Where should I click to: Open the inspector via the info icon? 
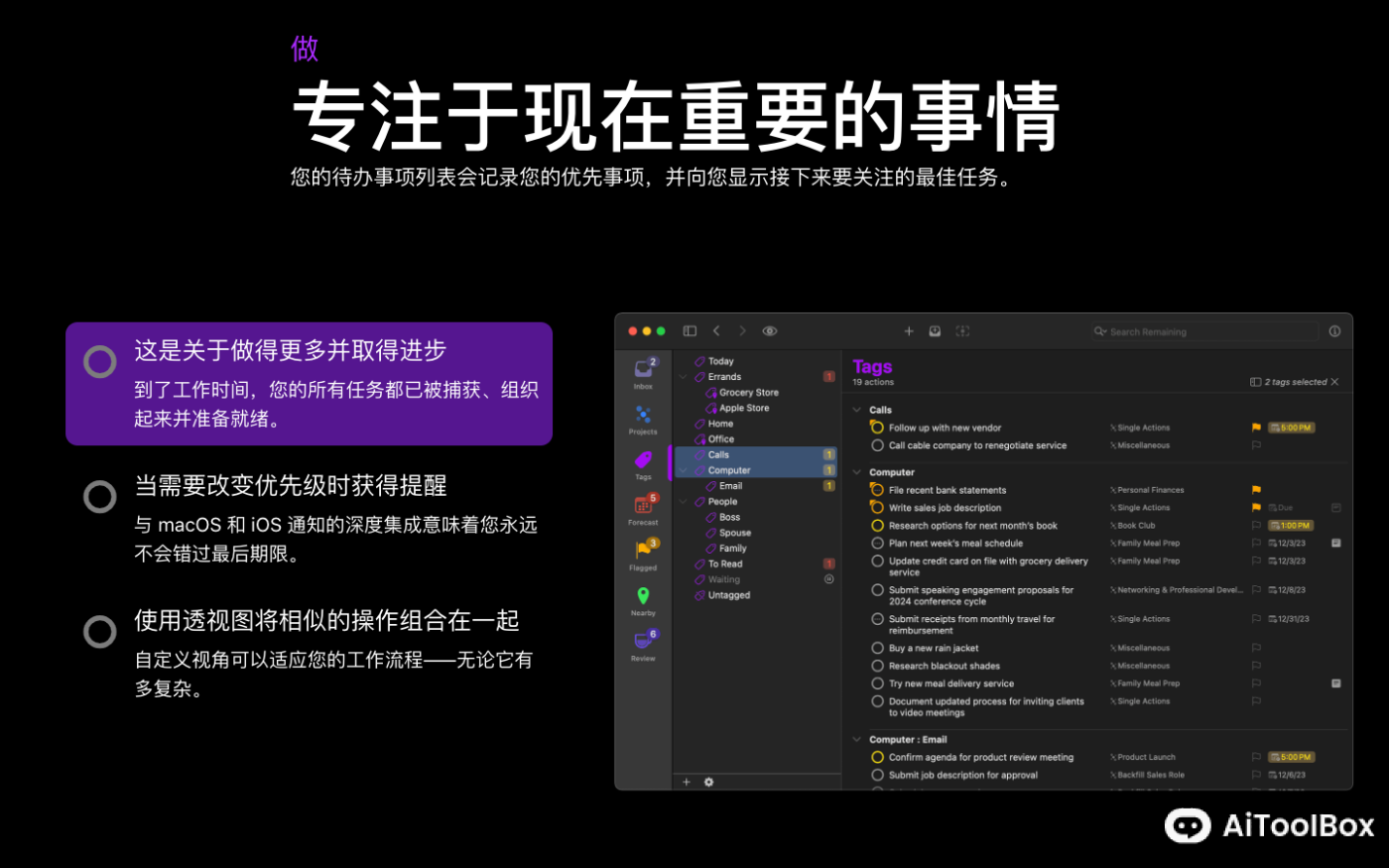click(x=1334, y=331)
